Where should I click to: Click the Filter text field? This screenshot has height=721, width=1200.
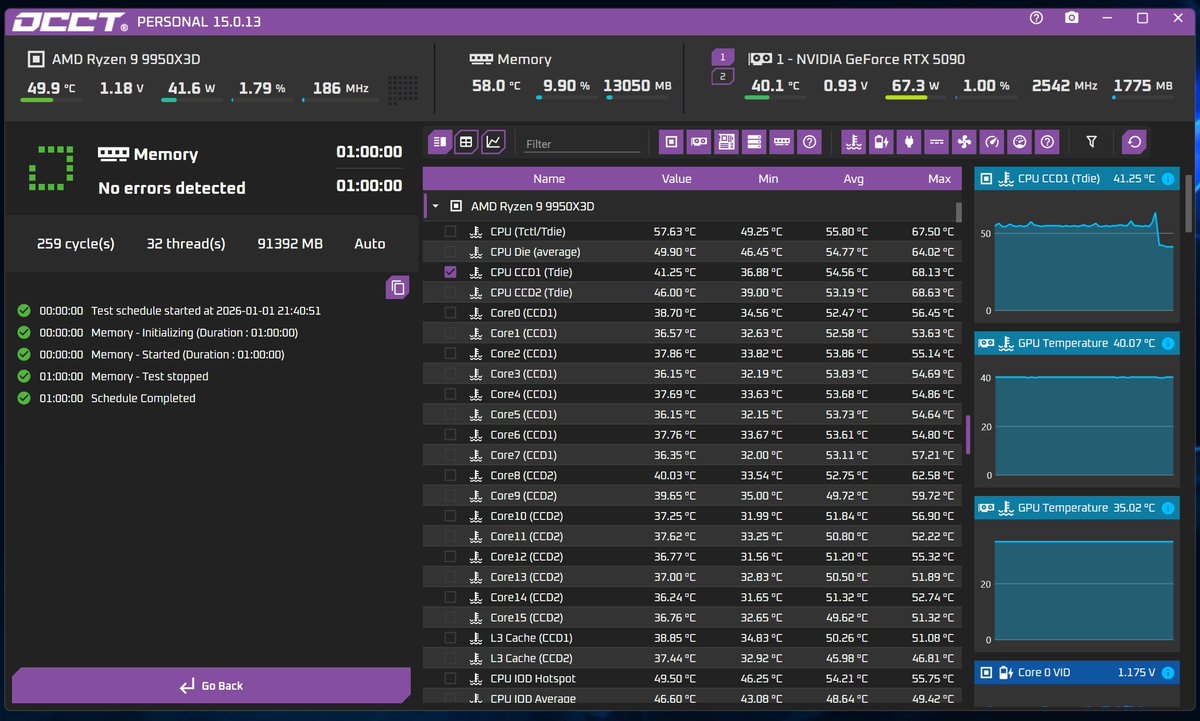pyautogui.click(x=582, y=143)
